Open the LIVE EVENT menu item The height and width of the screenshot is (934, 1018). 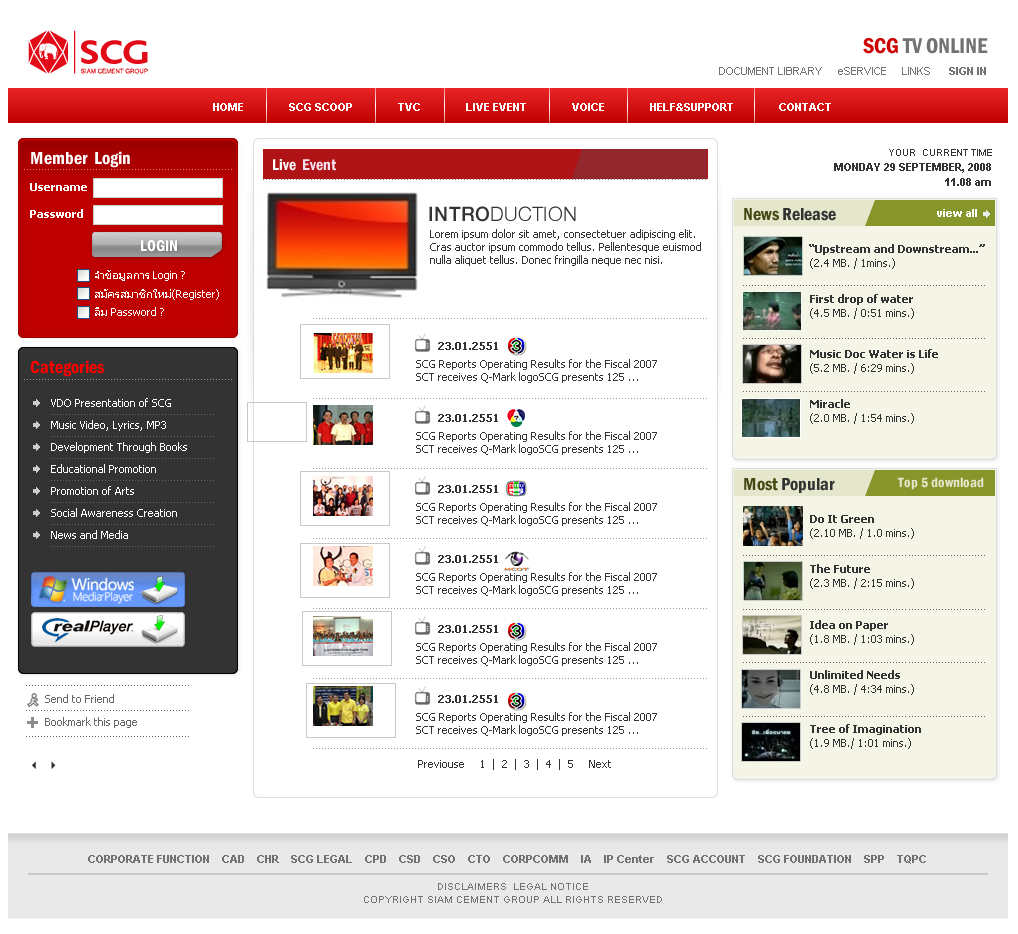click(x=495, y=107)
